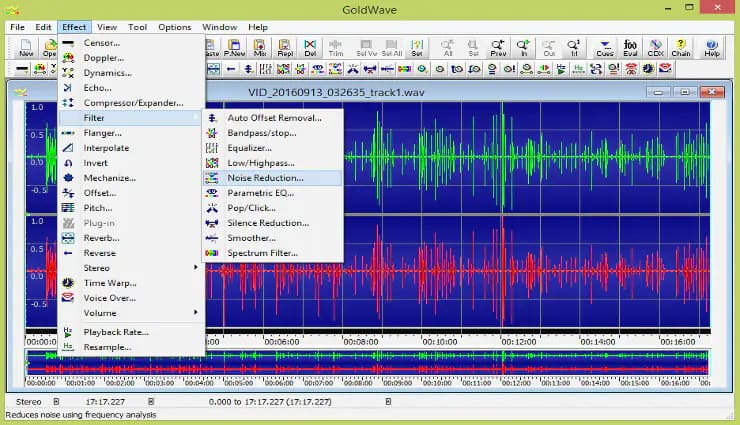Open the Cues toolbar icon
This screenshot has height=425, width=740.
(605, 48)
